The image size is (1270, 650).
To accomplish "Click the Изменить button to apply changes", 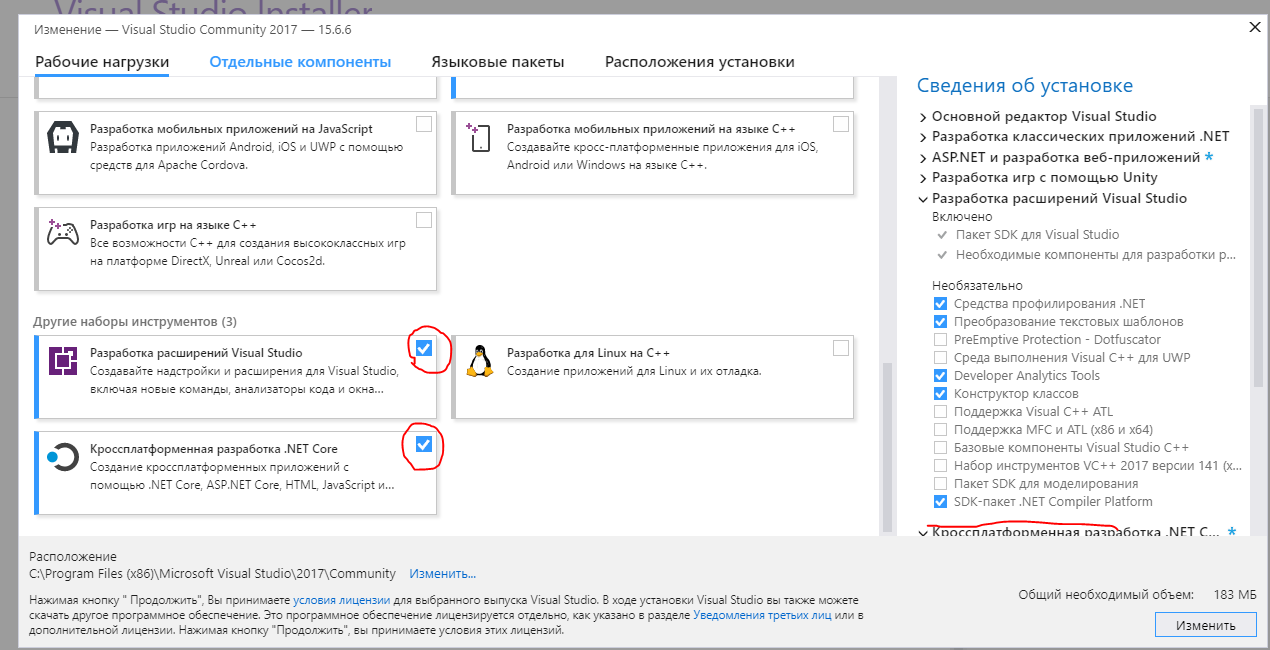I will pyautogui.click(x=1205, y=625).
